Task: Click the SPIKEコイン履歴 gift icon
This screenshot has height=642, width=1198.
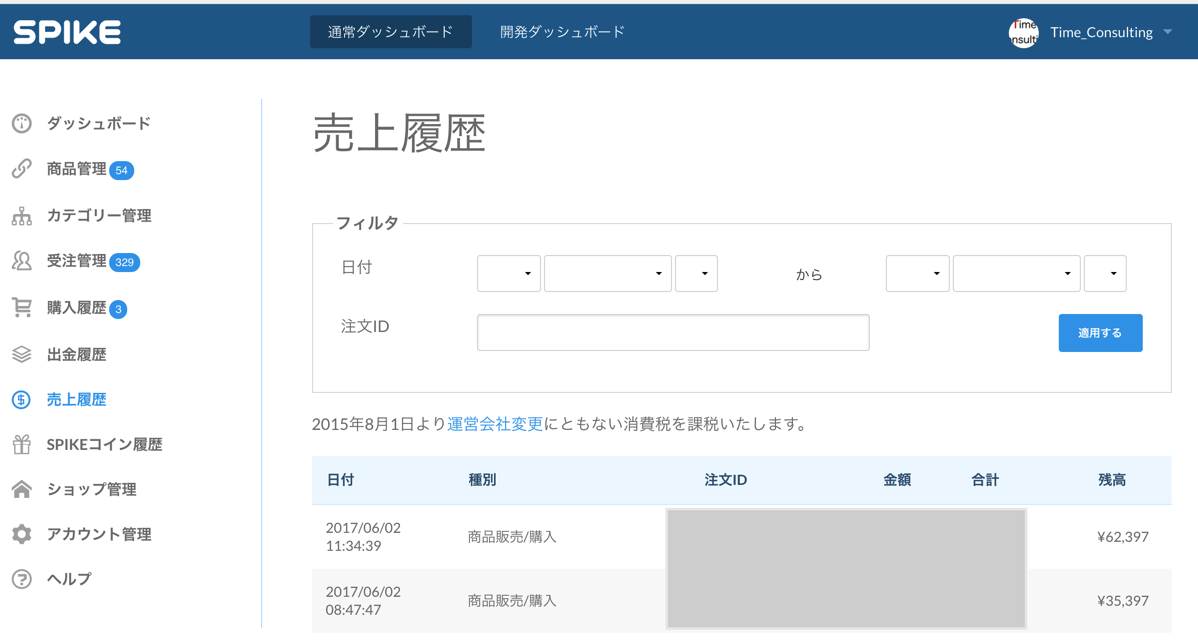Action: [x=21, y=444]
